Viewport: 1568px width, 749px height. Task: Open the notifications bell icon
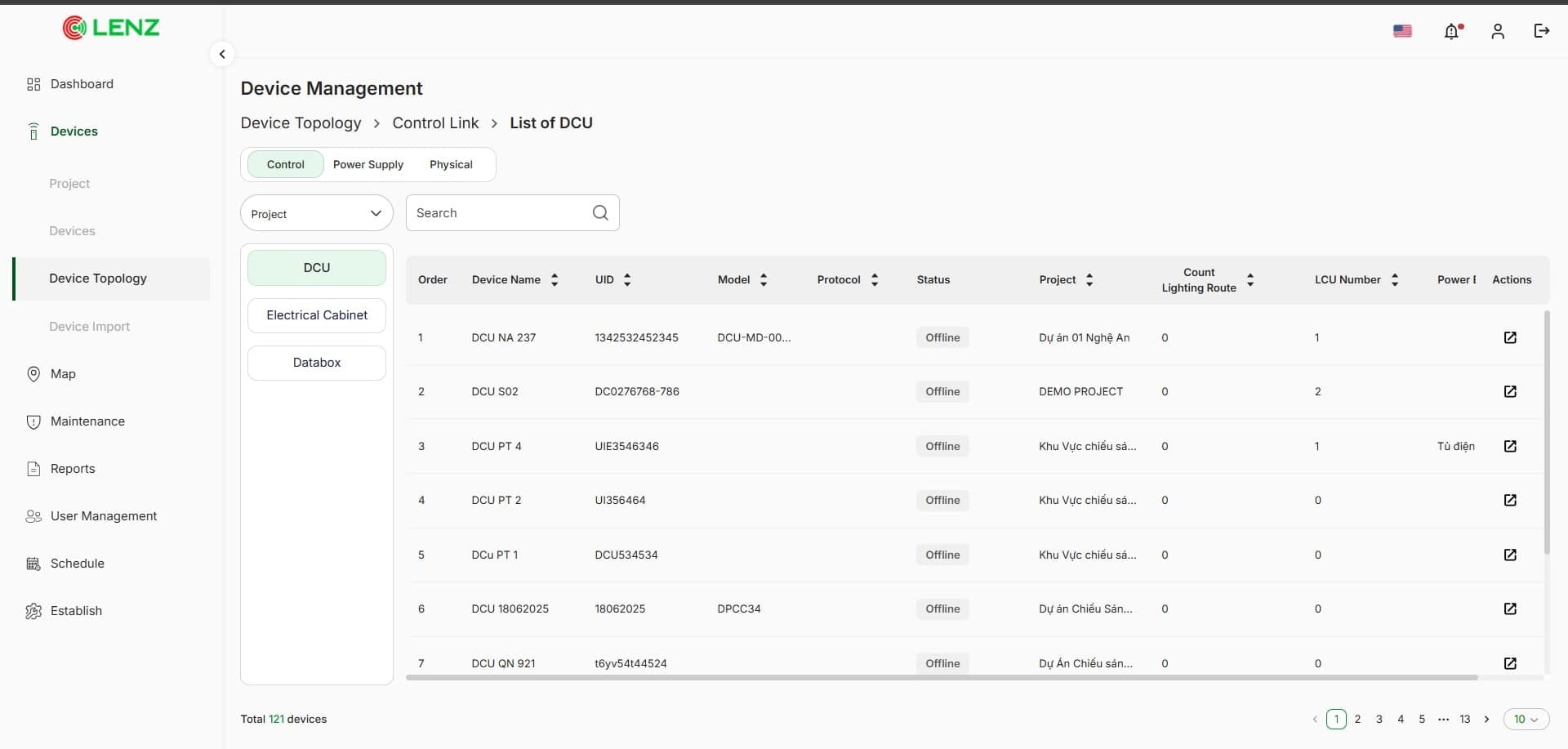(x=1452, y=31)
